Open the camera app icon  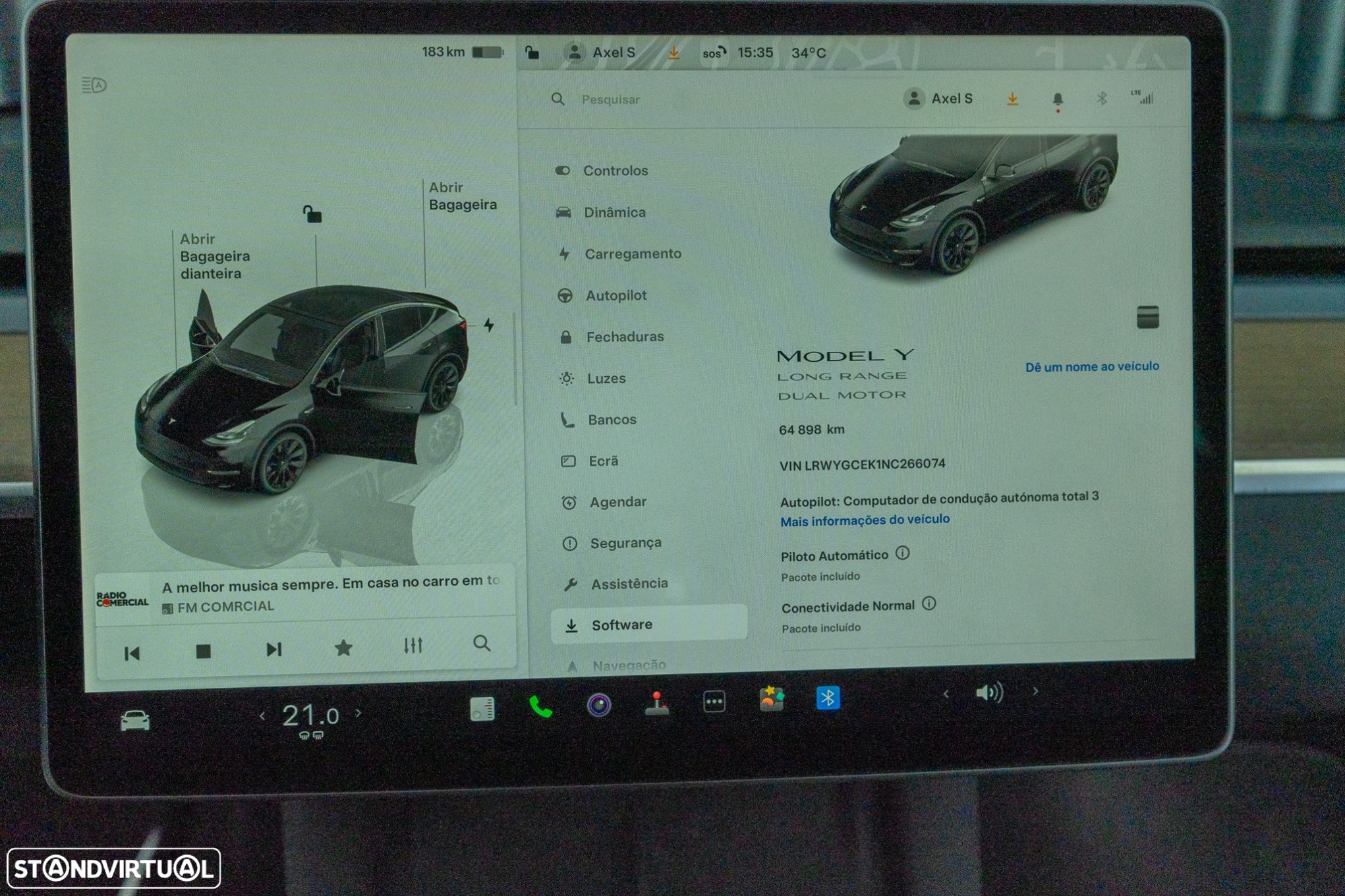598,706
